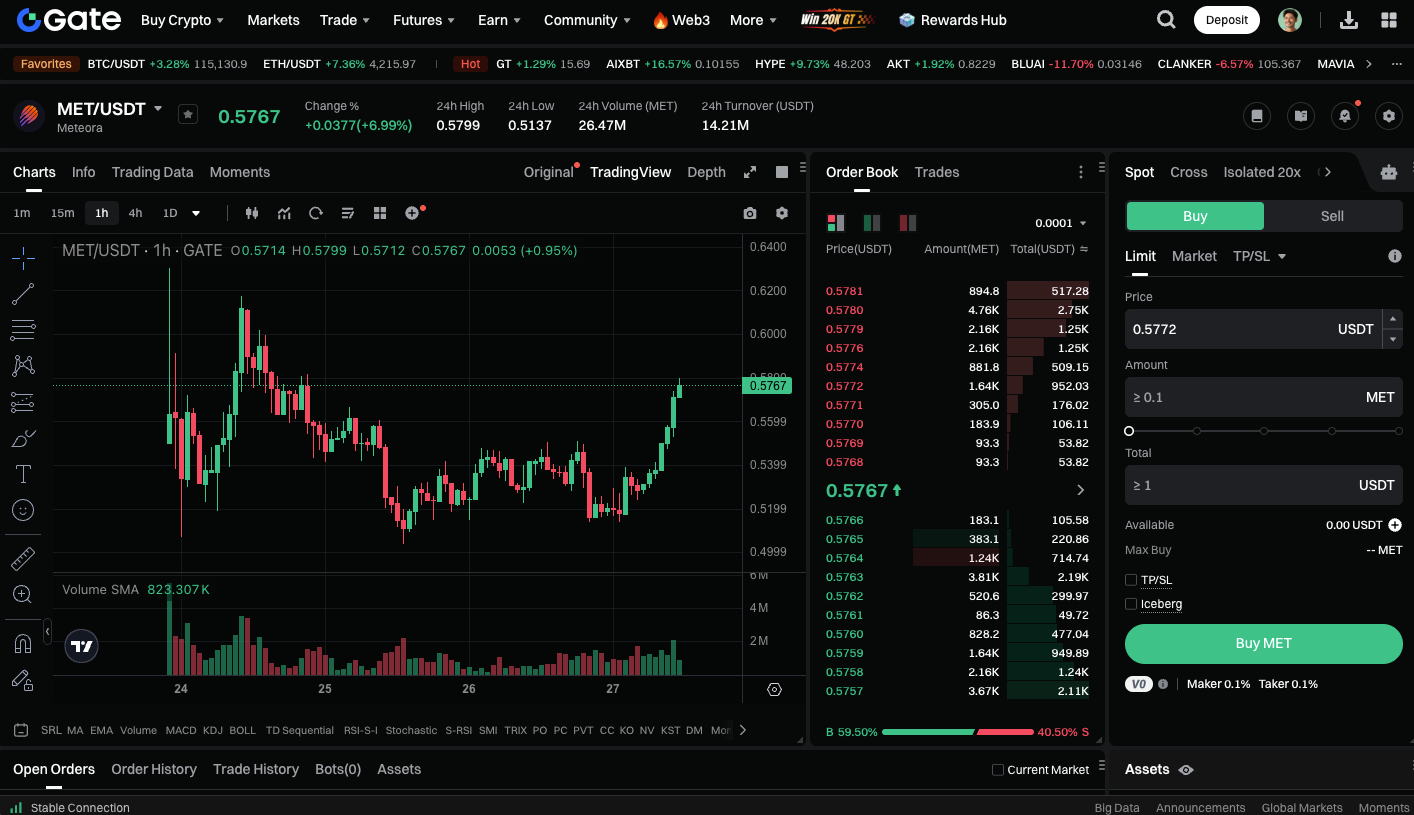Switch to the Order History tab
The width and height of the screenshot is (1414, 815).
point(154,769)
